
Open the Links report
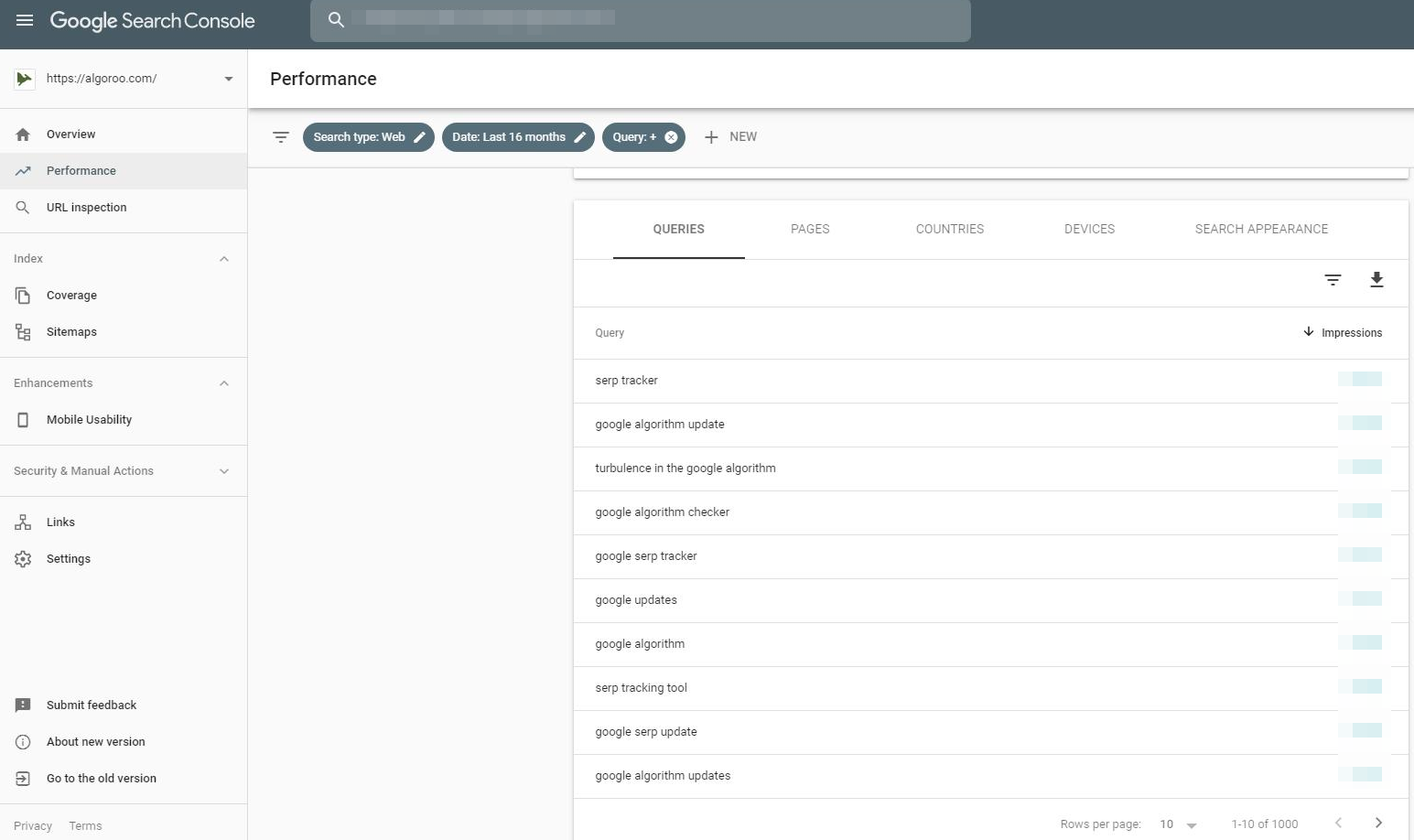point(59,522)
